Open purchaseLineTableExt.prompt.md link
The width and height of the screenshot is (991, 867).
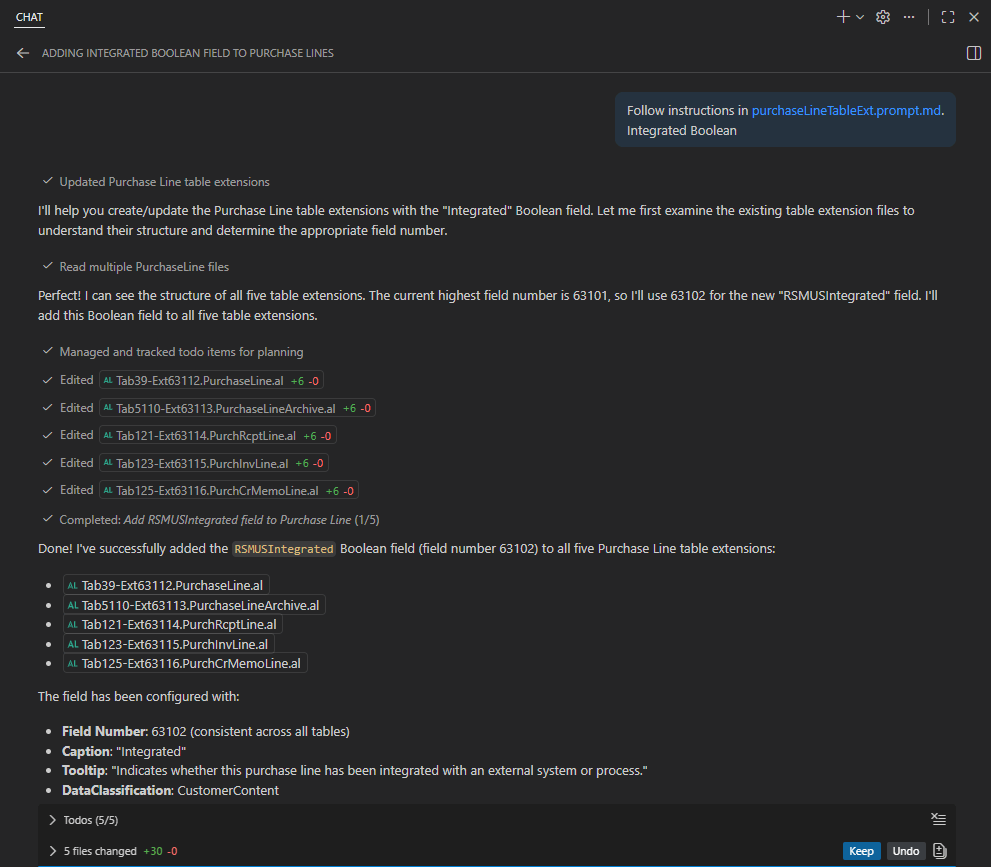[x=846, y=111]
